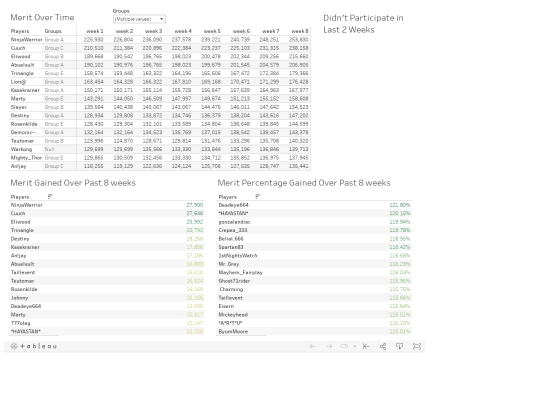Screen dimensions: 540x405
Task: Select Mayhem_Fairplay in the Merit Percentage list
Action: (x=240, y=272)
